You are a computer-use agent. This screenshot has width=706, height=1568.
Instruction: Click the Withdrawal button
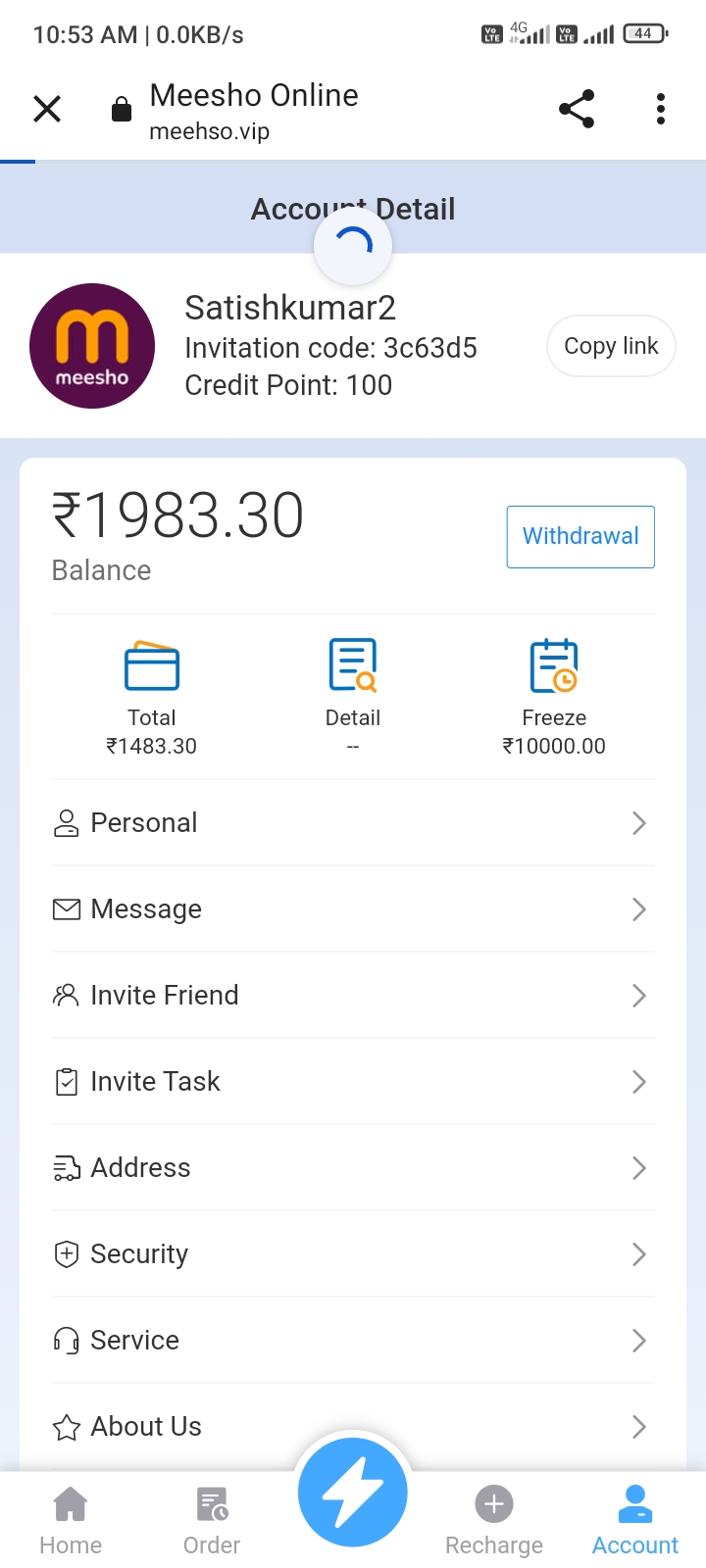click(580, 536)
